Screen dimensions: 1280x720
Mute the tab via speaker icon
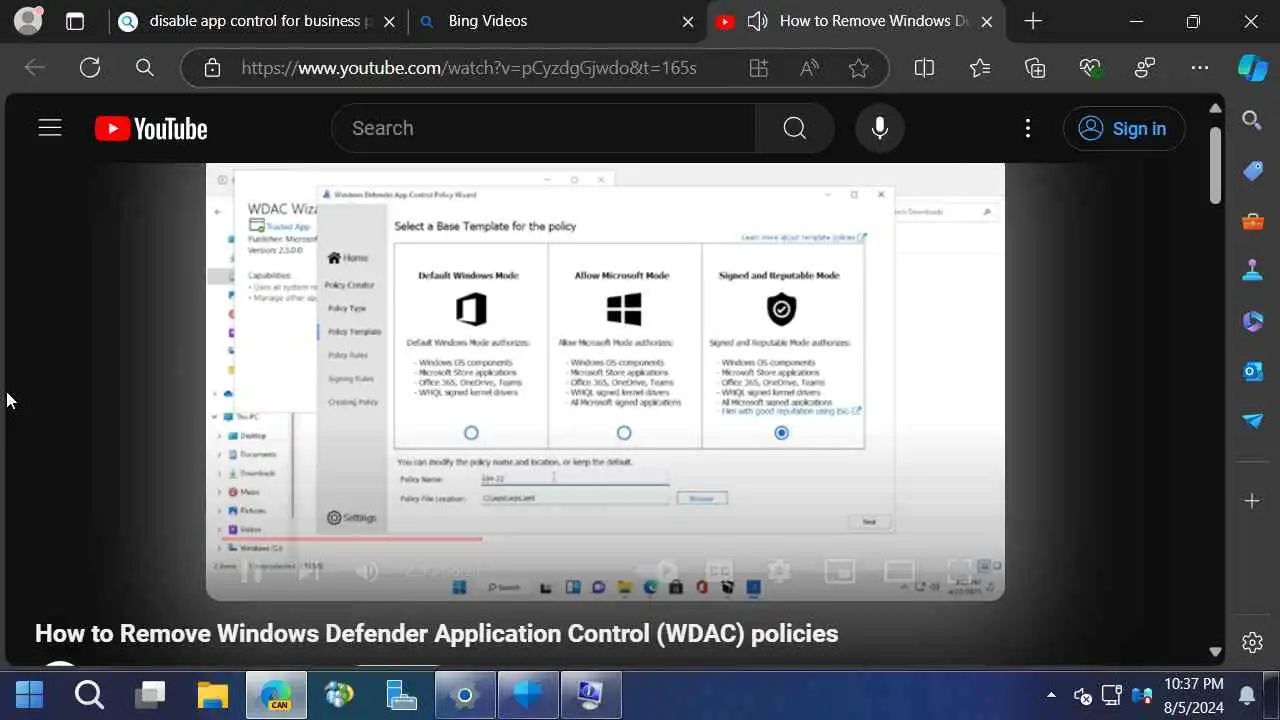(x=757, y=21)
